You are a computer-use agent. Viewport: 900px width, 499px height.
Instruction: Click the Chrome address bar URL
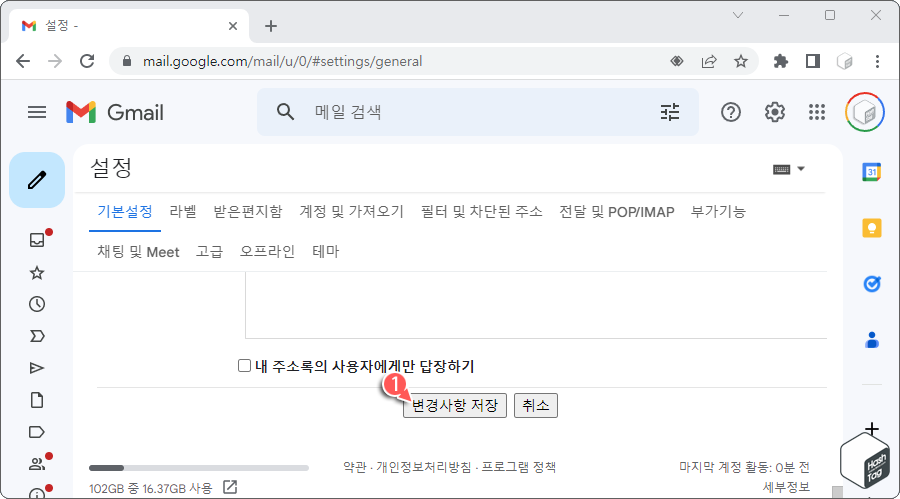282,61
